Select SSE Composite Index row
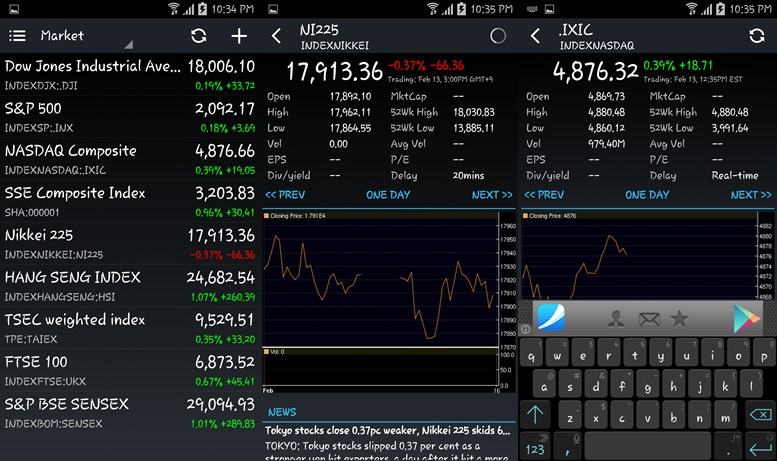The image size is (777, 461). click(x=129, y=201)
